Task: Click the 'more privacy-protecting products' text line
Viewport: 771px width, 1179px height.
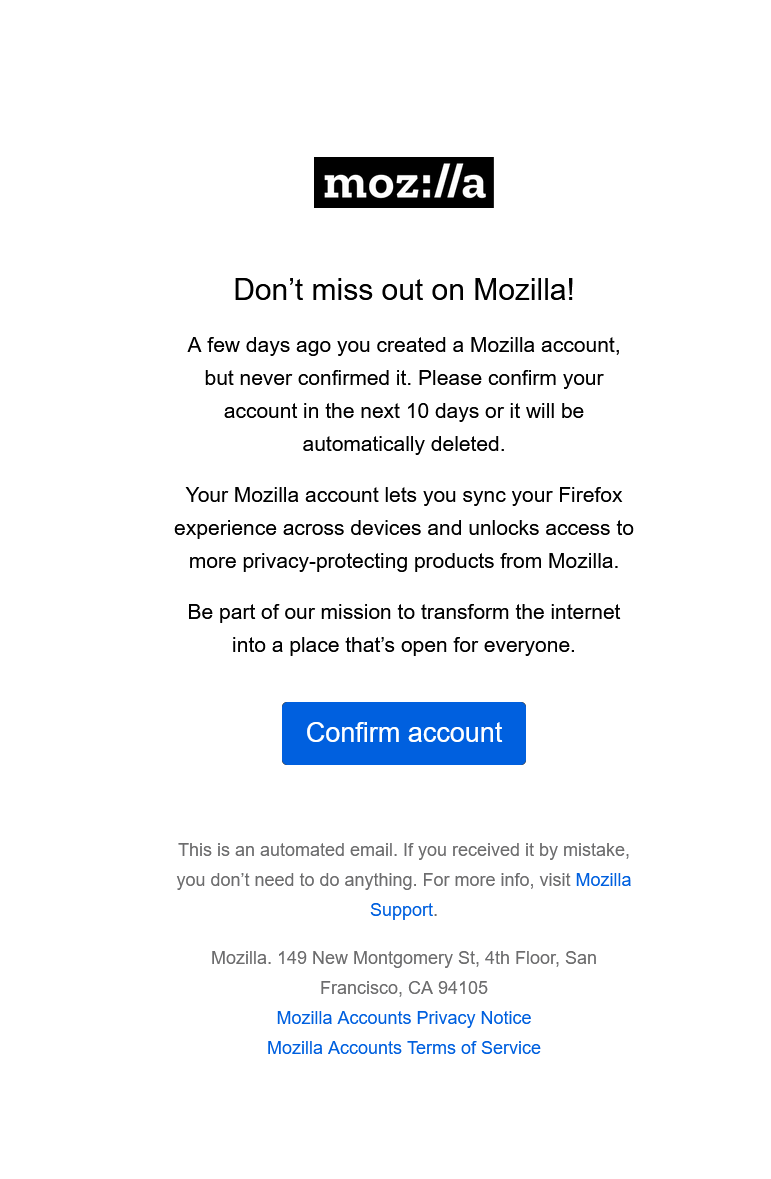Action: (403, 562)
